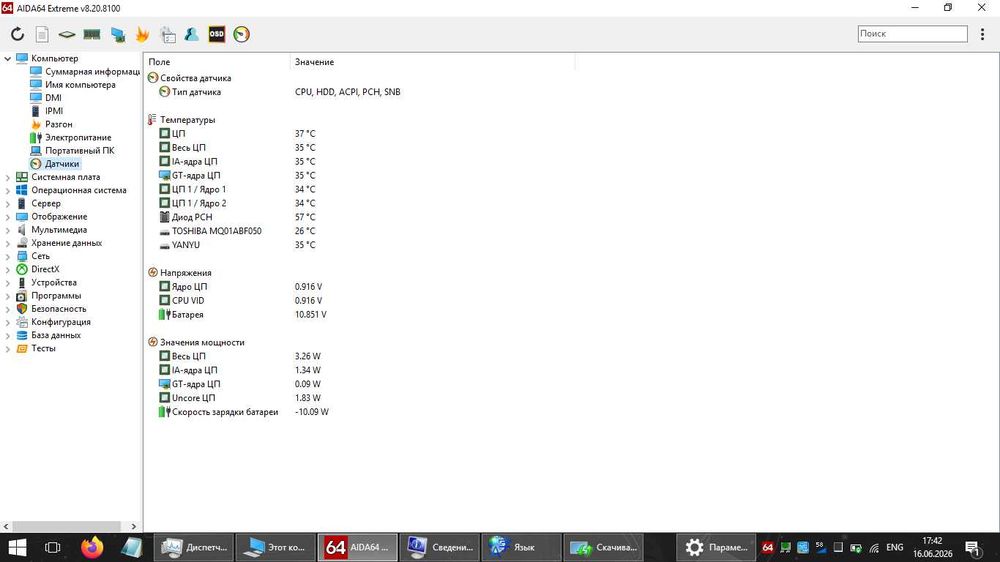Collapse the Компьютер tree node

(8, 58)
